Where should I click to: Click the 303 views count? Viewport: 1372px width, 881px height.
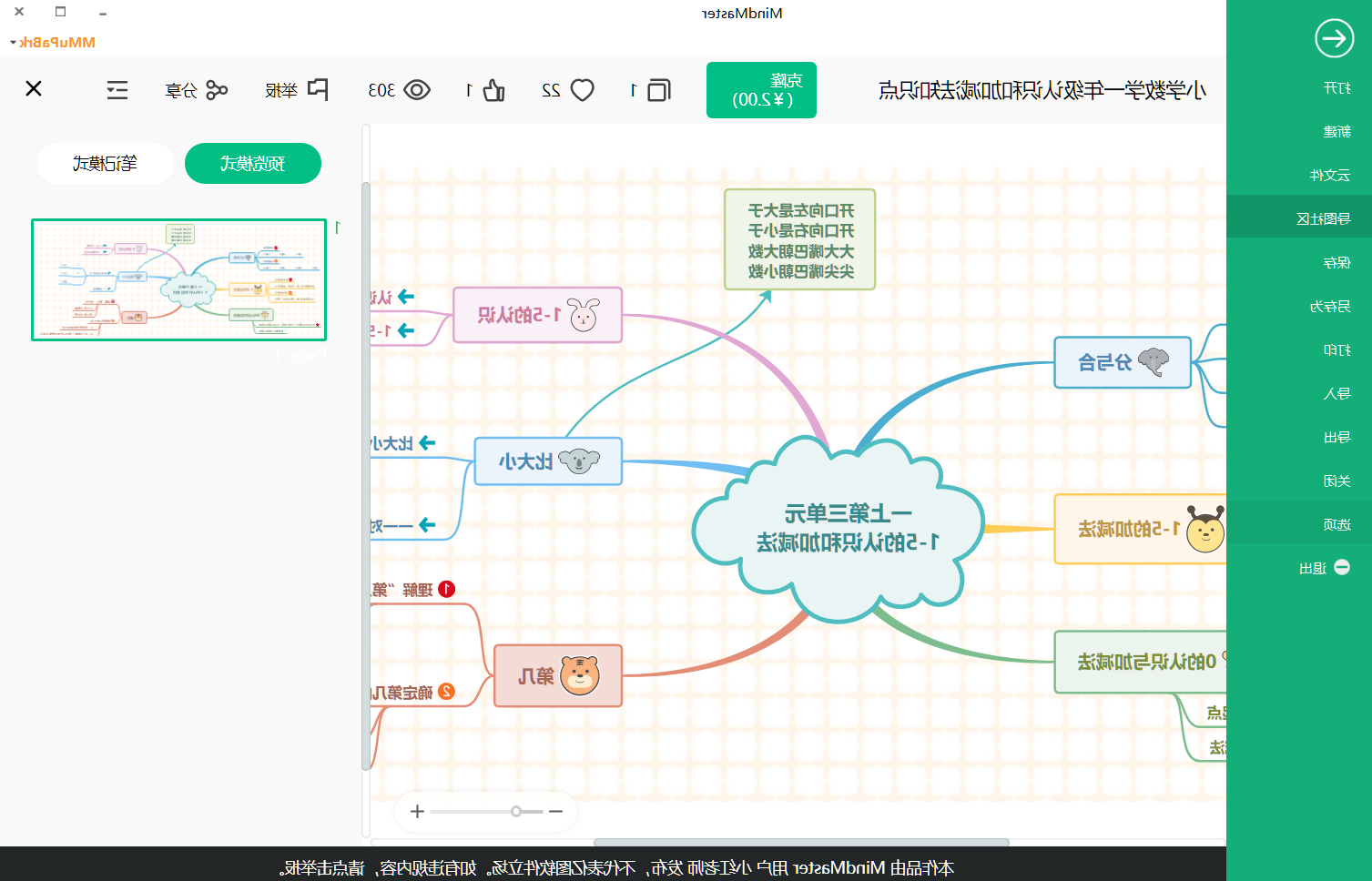coord(381,90)
